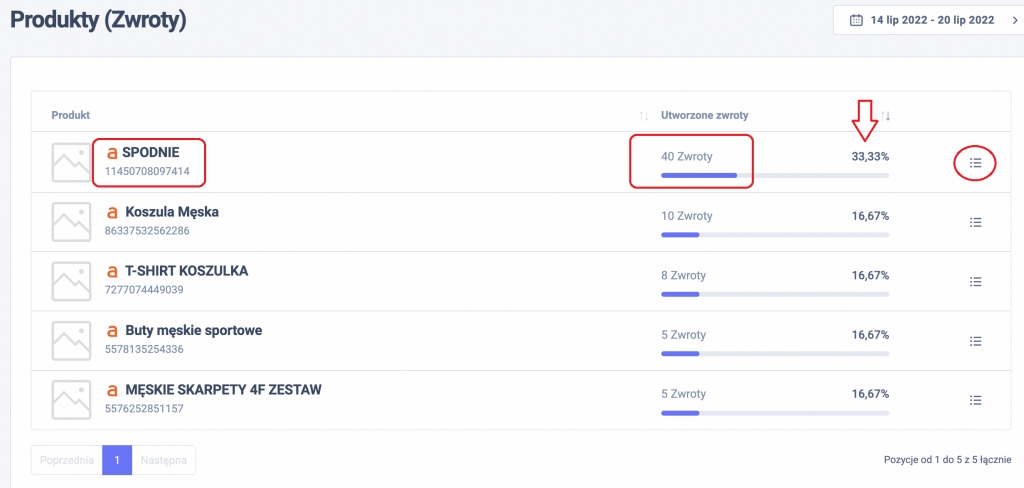Screen dimensions: 1024x488
Task: Select page 1 in pagination
Action: pos(117,460)
